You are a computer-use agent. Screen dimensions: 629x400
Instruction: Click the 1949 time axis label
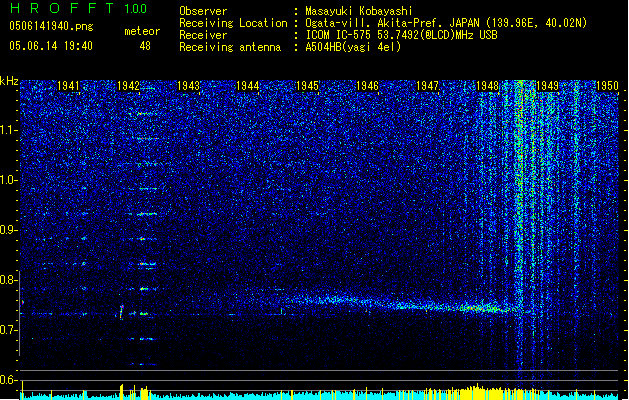click(547, 85)
